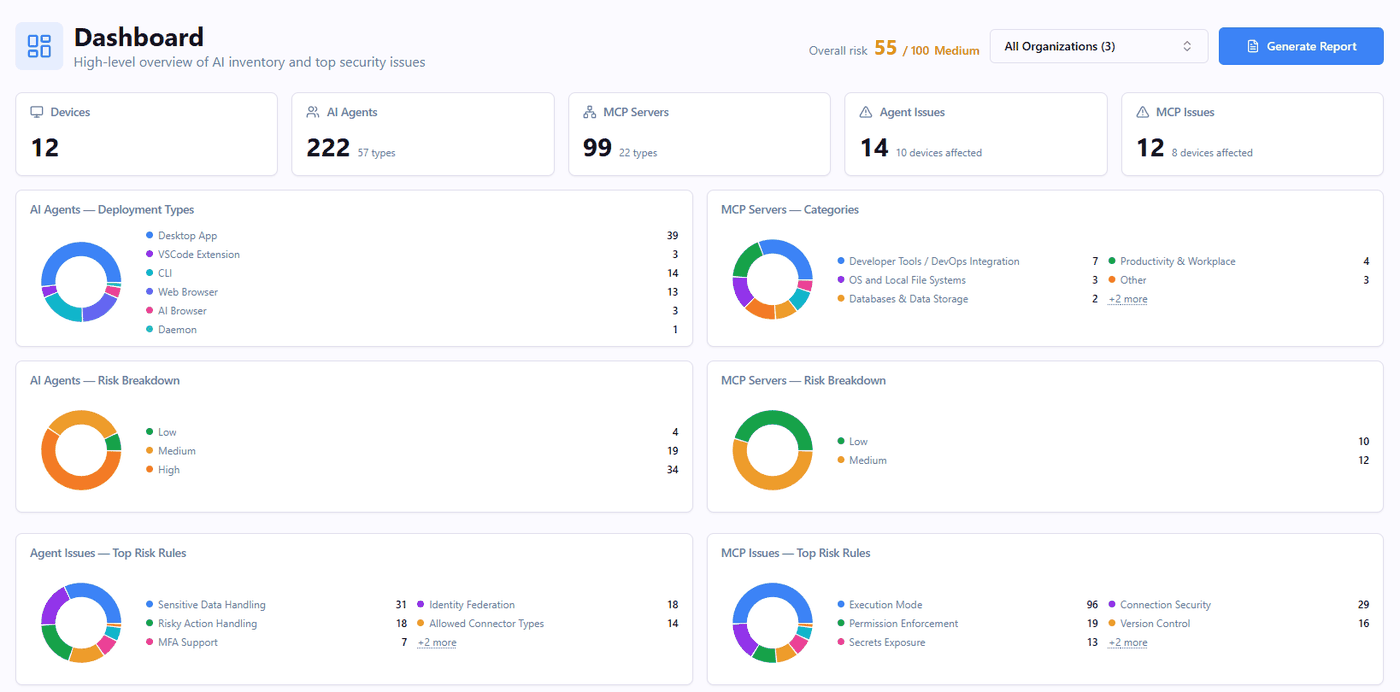Image resolution: width=1400 pixels, height=692 pixels.
Task: Click the 10 devices affected text
Action: pyautogui.click(x=939, y=153)
